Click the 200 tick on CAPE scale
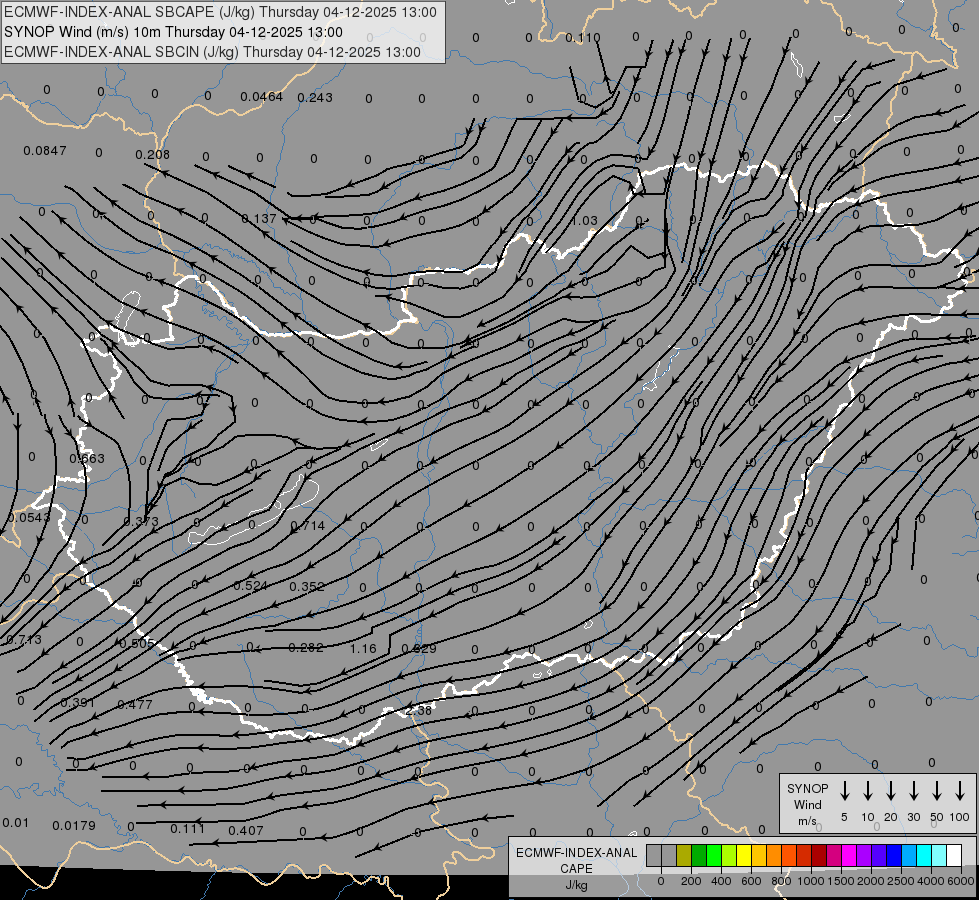979x900 pixels. tap(691, 881)
